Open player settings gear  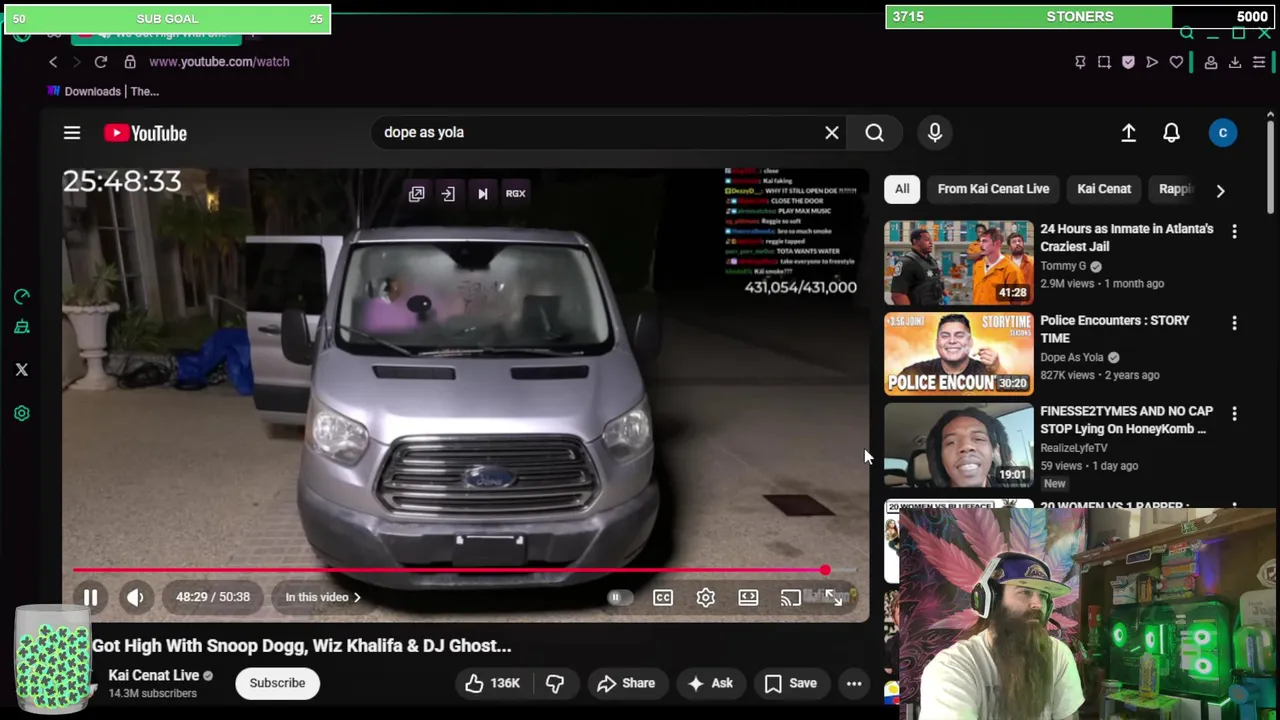(x=706, y=597)
